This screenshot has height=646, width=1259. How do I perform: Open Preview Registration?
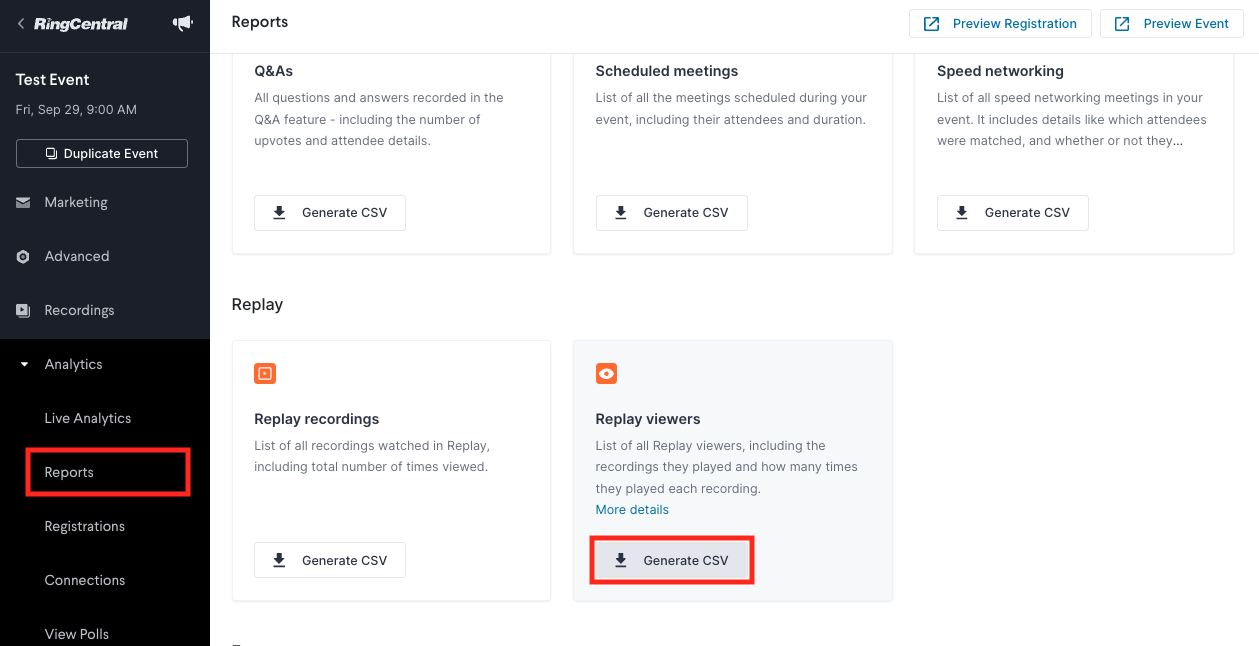point(1000,24)
